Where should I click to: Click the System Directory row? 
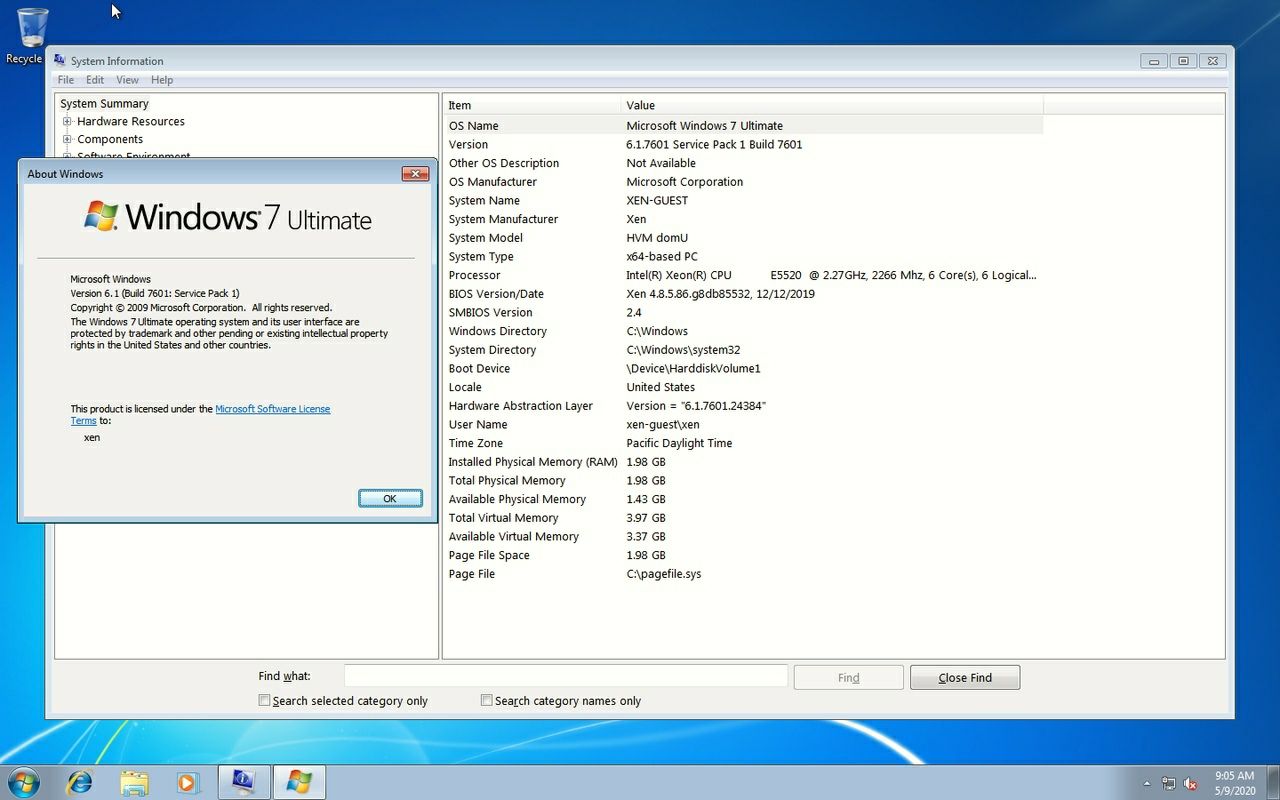click(743, 350)
